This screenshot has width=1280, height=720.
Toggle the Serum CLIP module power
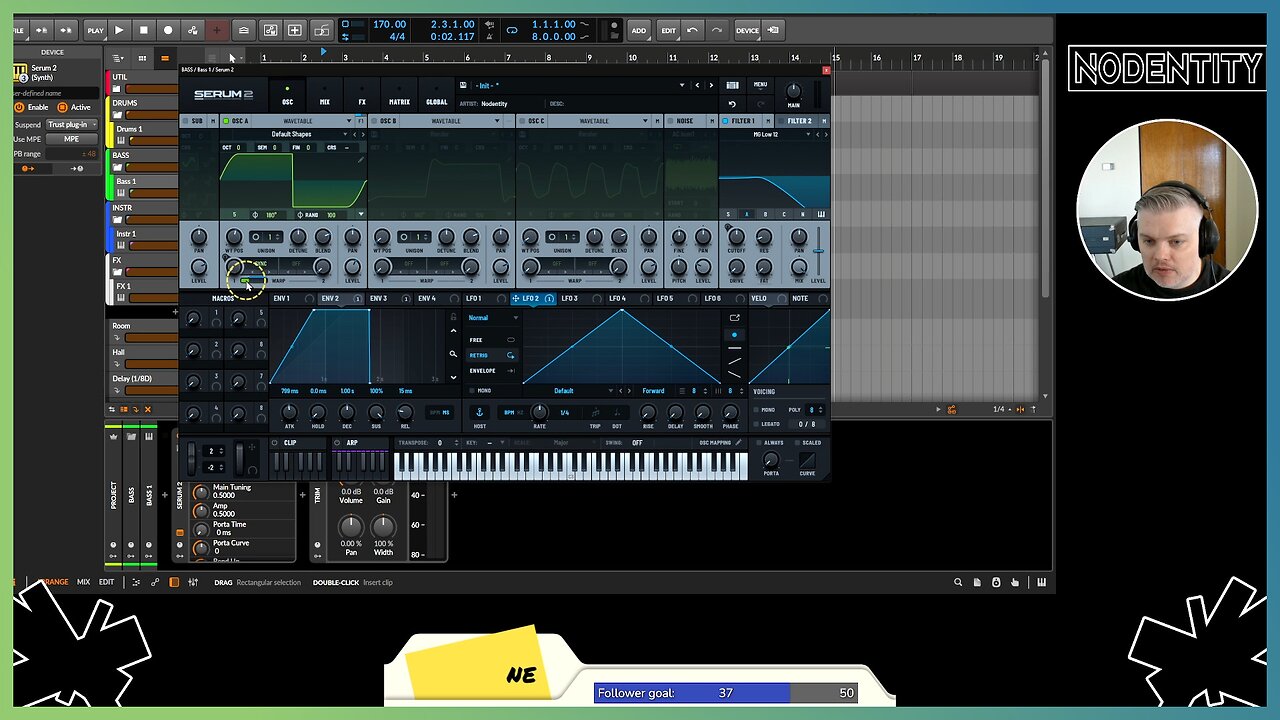[x=276, y=443]
